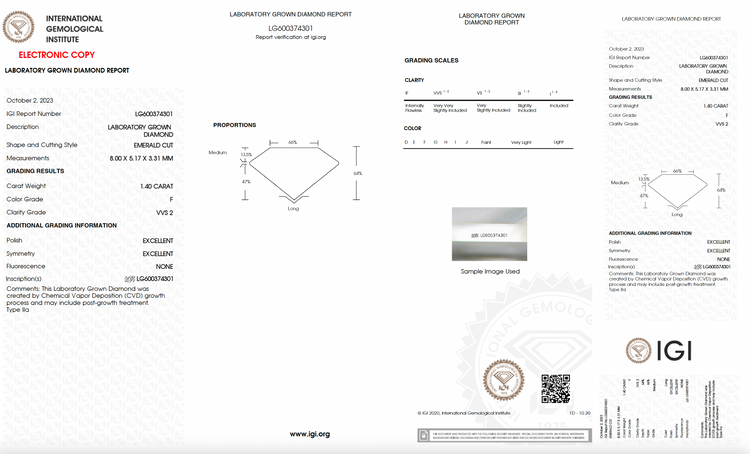The image size is (750, 454).
Task: Click the color scale letter F
Action: coord(424,142)
